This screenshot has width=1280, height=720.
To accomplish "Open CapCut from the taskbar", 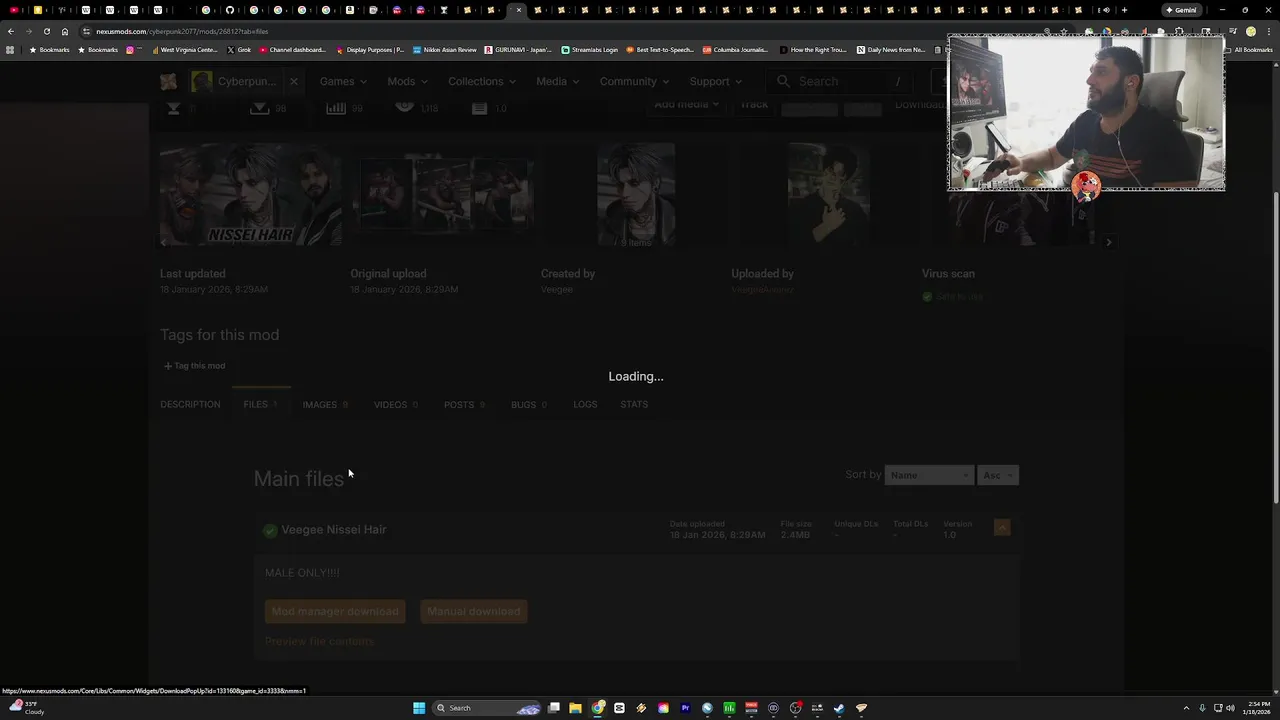I will tap(619, 708).
